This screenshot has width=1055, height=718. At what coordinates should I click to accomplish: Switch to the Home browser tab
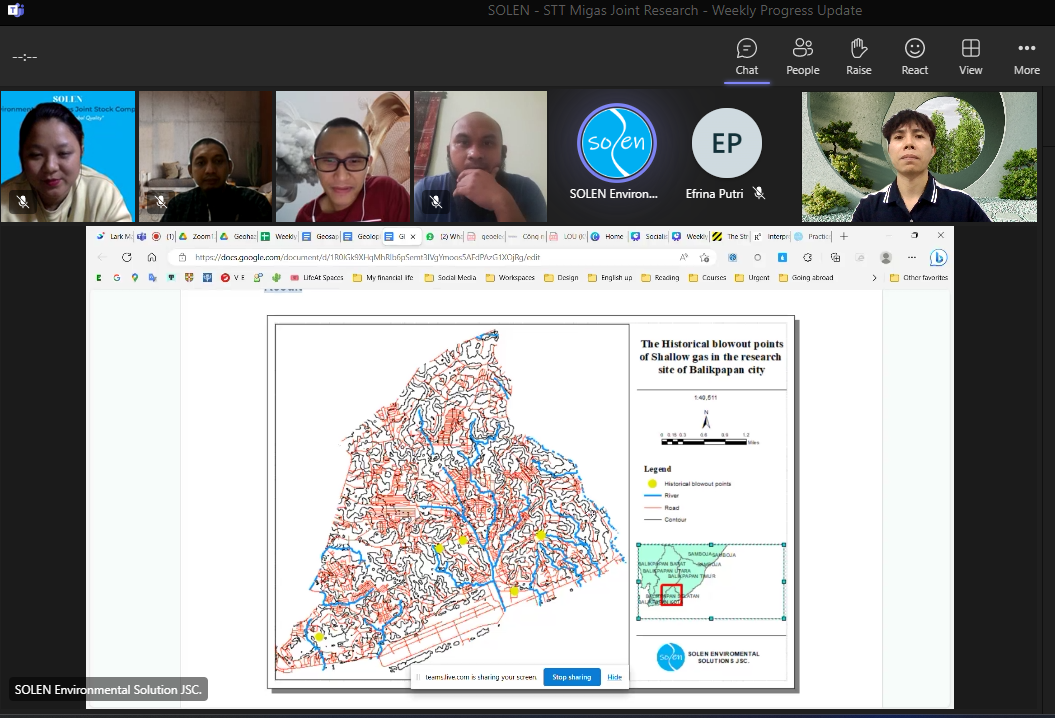608,237
